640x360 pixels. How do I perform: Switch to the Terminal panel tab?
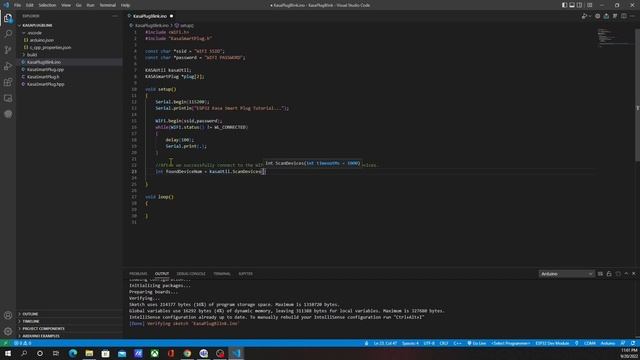click(x=222, y=274)
